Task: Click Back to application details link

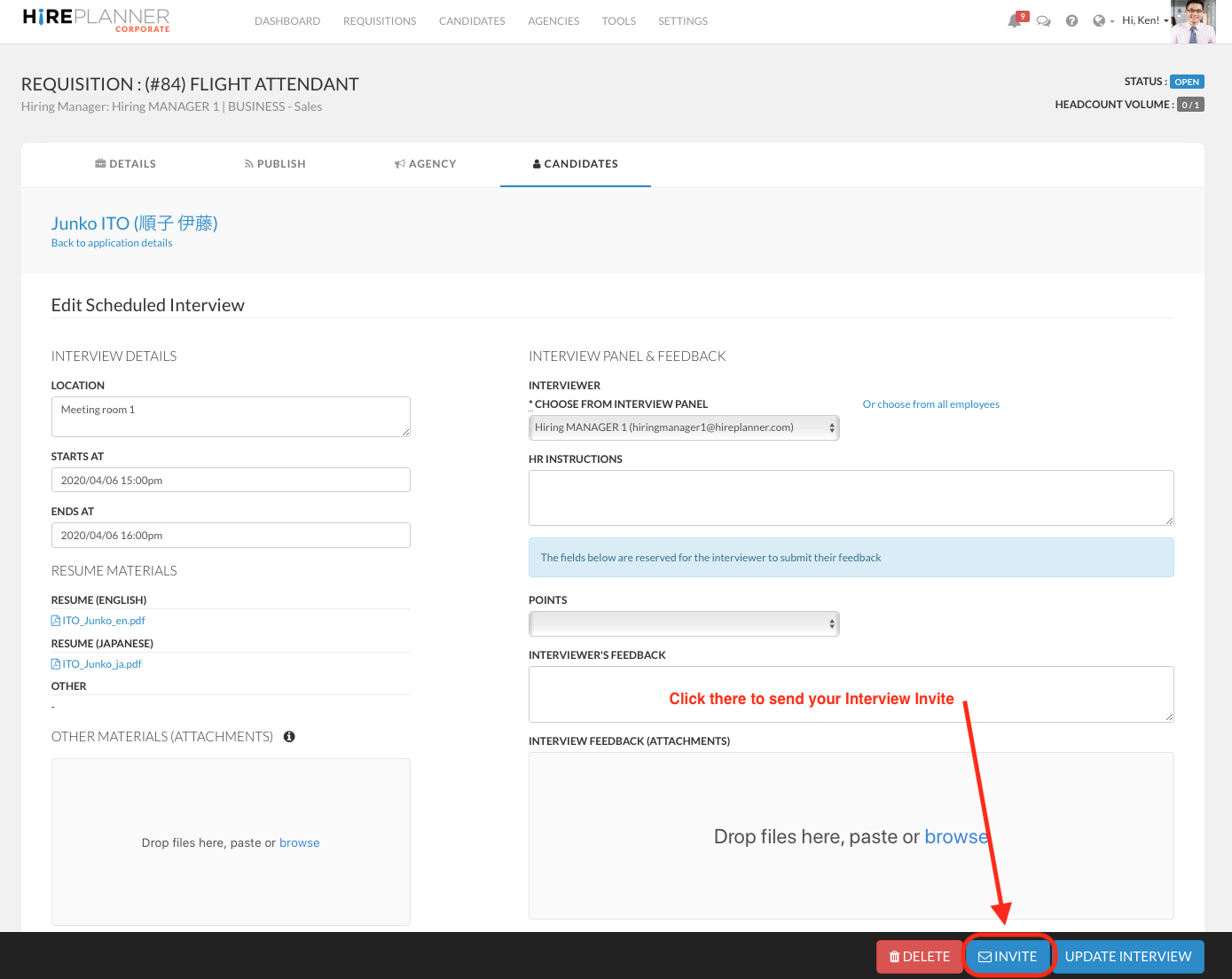Action: 112,243
